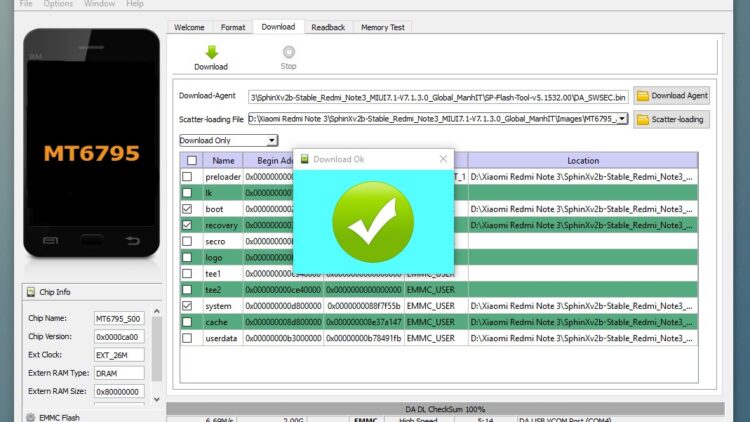Open the Options menu
This screenshot has height=422, width=750.
pos(58,4)
